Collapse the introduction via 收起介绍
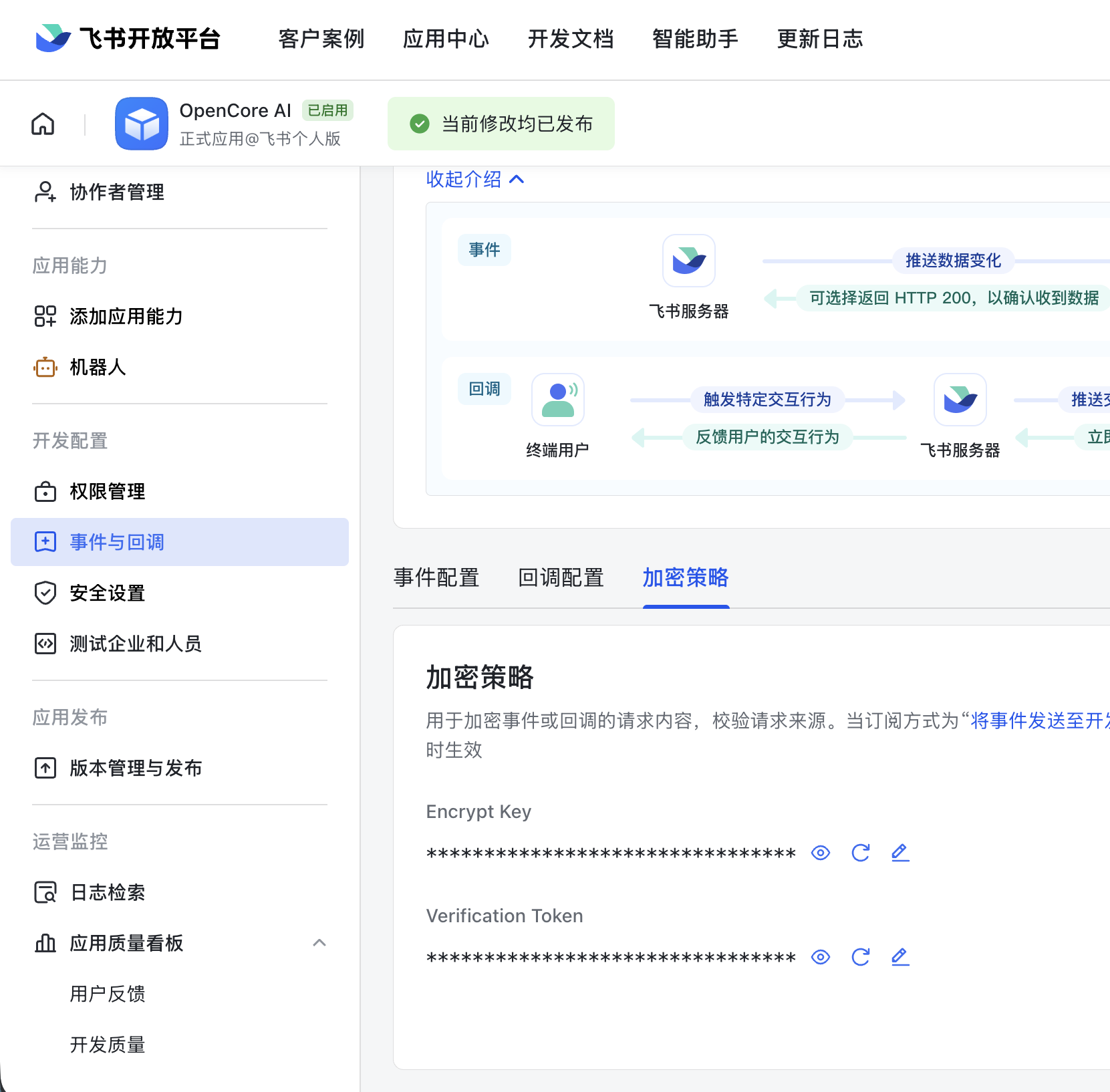 tap(475, 179)
